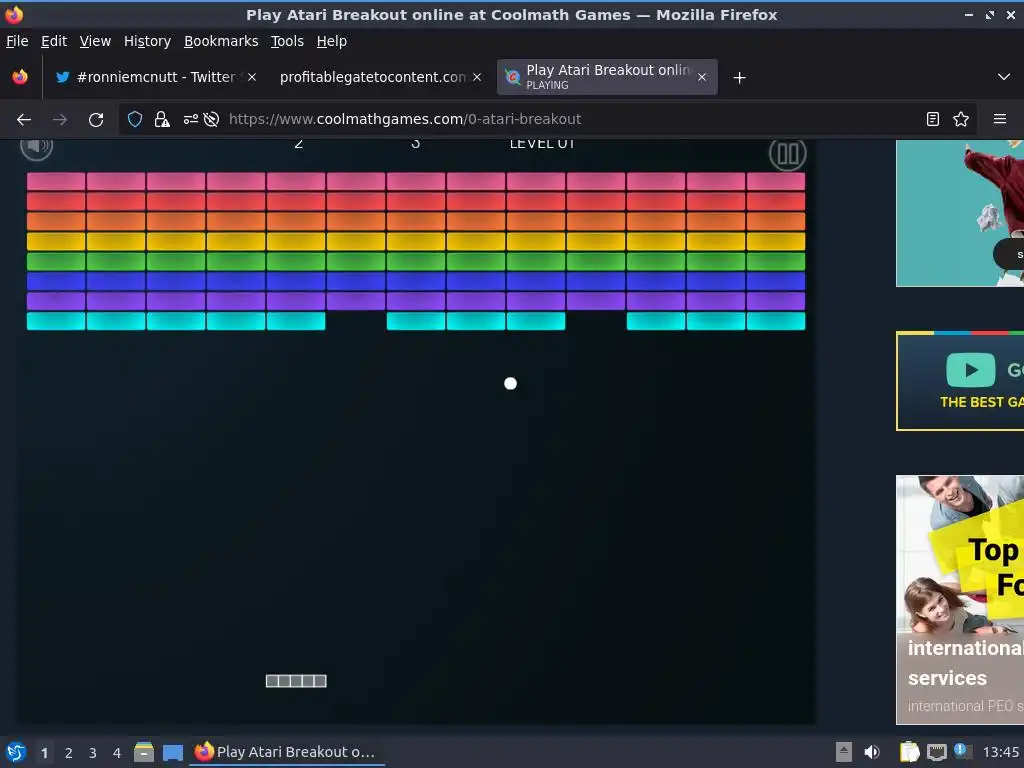This screenshot has width=1024, height=768.
Task: Open Firefox hamburger application menu
Action: pyautogui.click(x=1000, y=119)
